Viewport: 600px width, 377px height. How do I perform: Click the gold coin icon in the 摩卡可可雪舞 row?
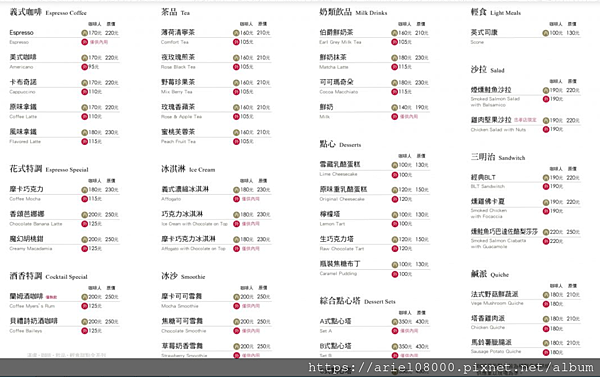tap(236, 297)
